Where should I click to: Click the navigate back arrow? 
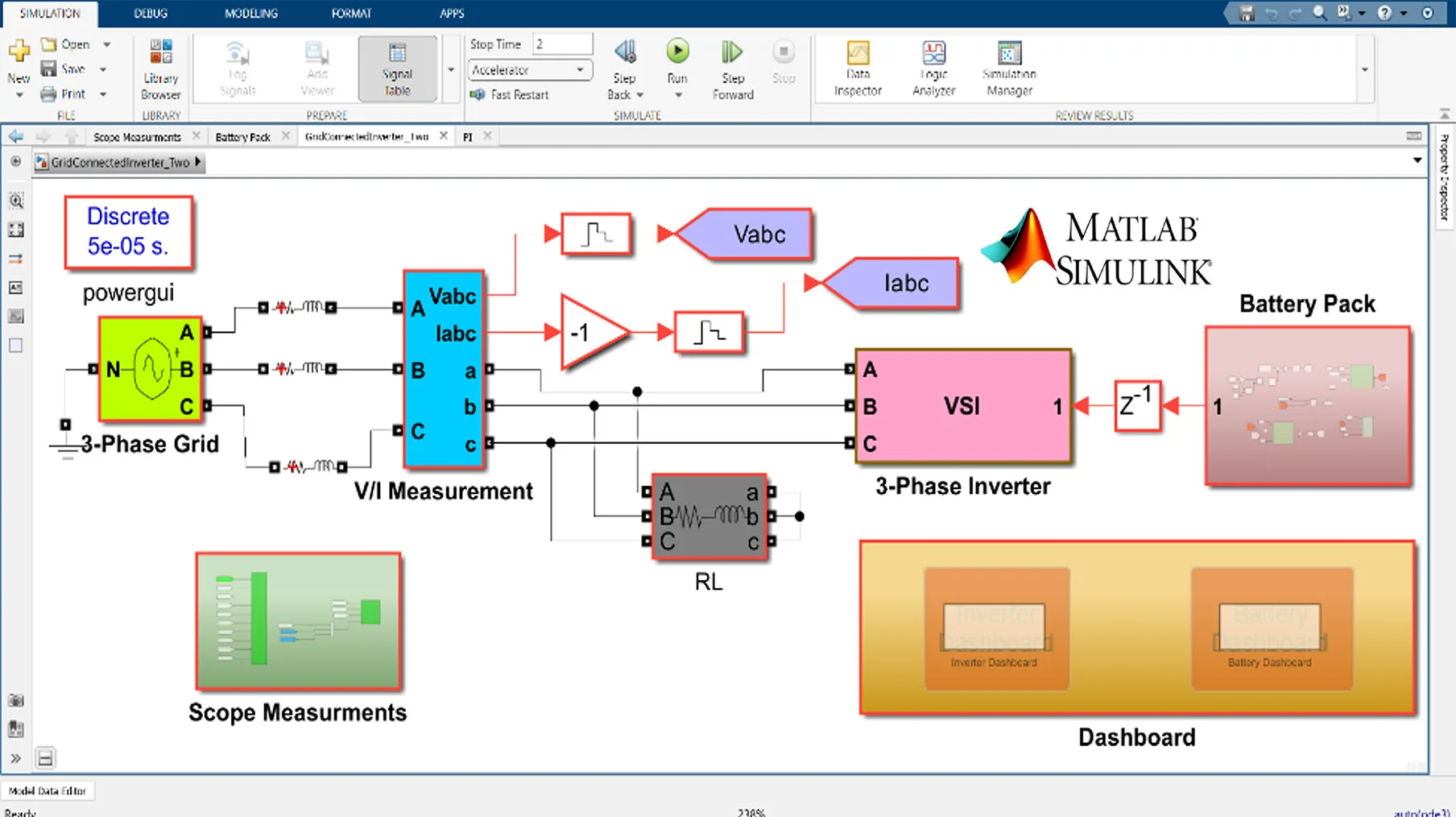pos(15,136)
